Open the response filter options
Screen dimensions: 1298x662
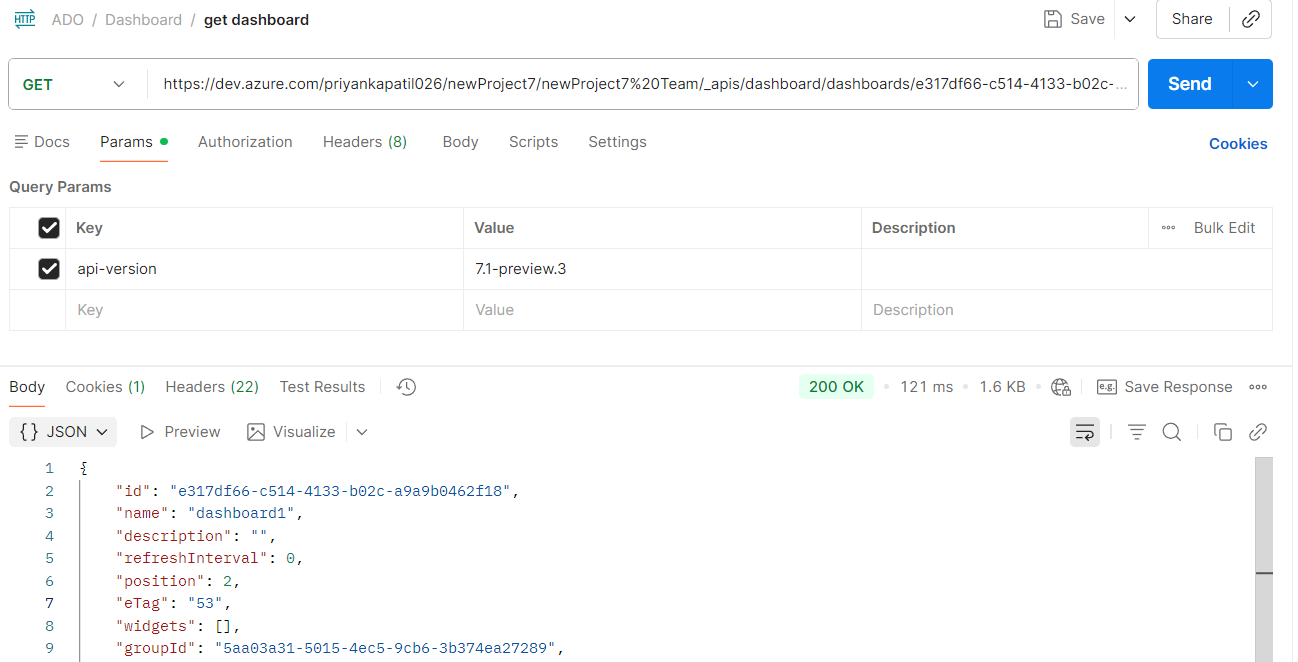(x=1136, y=431)
